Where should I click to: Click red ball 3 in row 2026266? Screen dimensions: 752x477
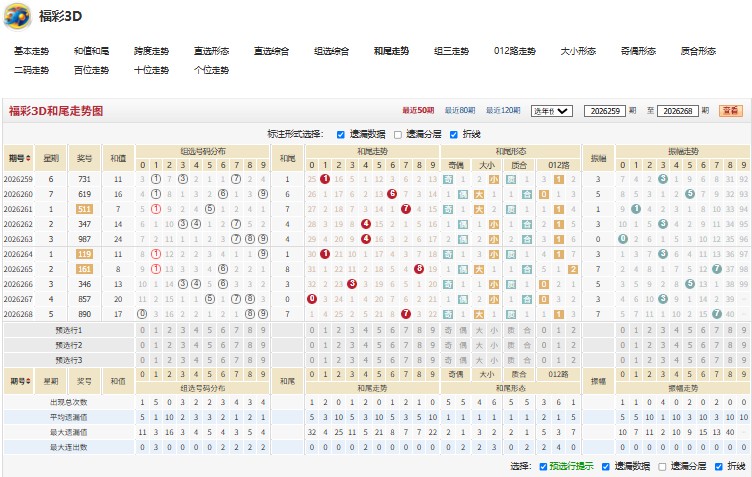click(352, 284)
